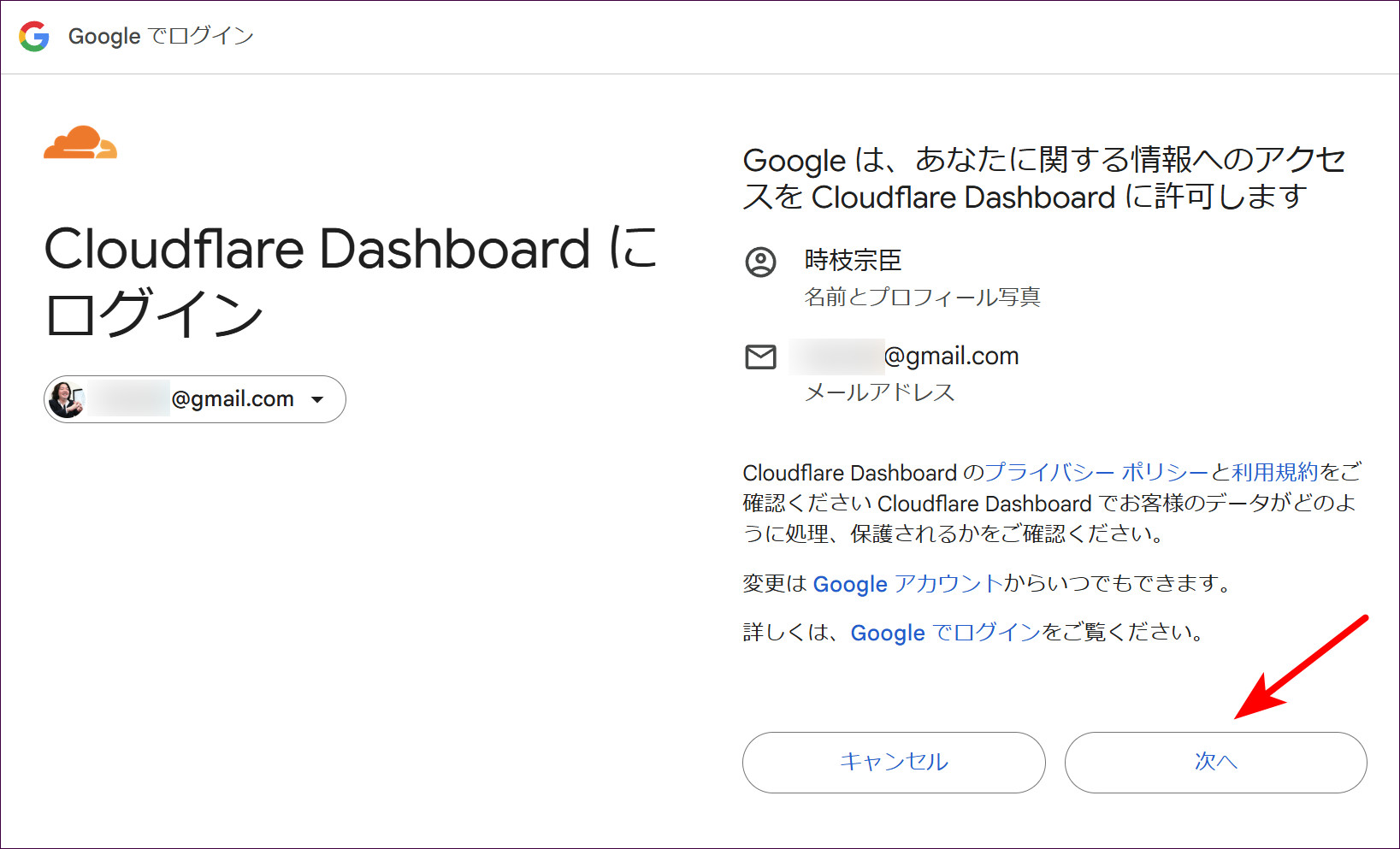Click the text メールアドレス
The height and width of the screenshot is (849, 1400).
pos(879,392)
